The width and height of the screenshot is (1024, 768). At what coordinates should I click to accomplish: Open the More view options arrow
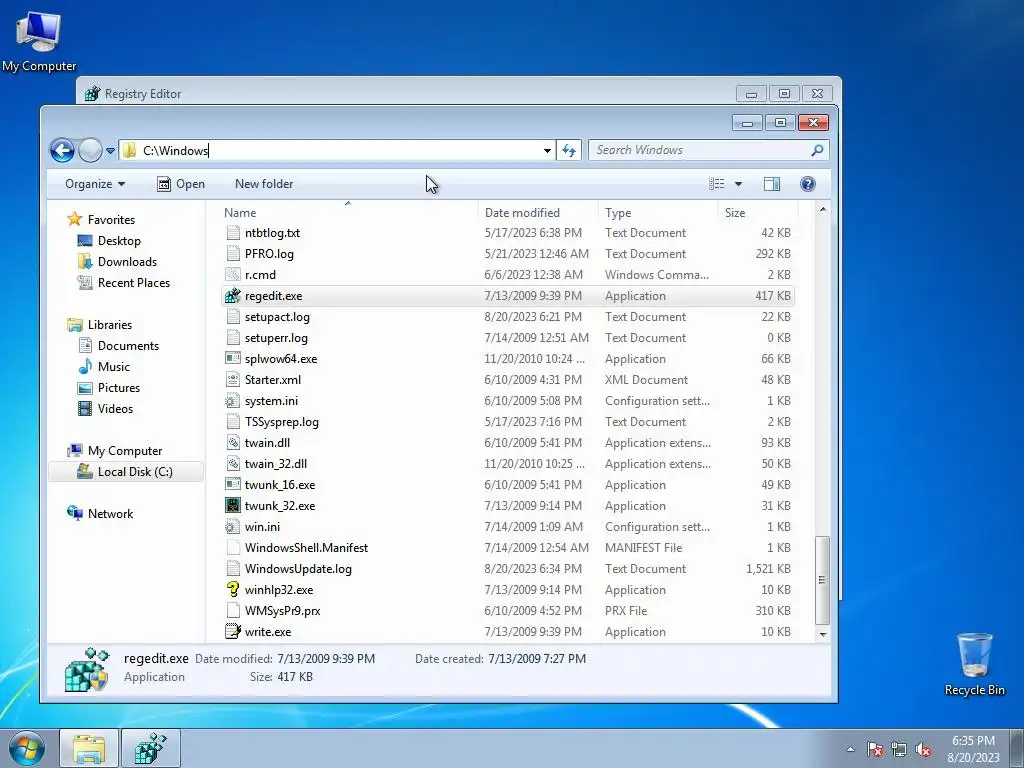[x=738, y=184]
